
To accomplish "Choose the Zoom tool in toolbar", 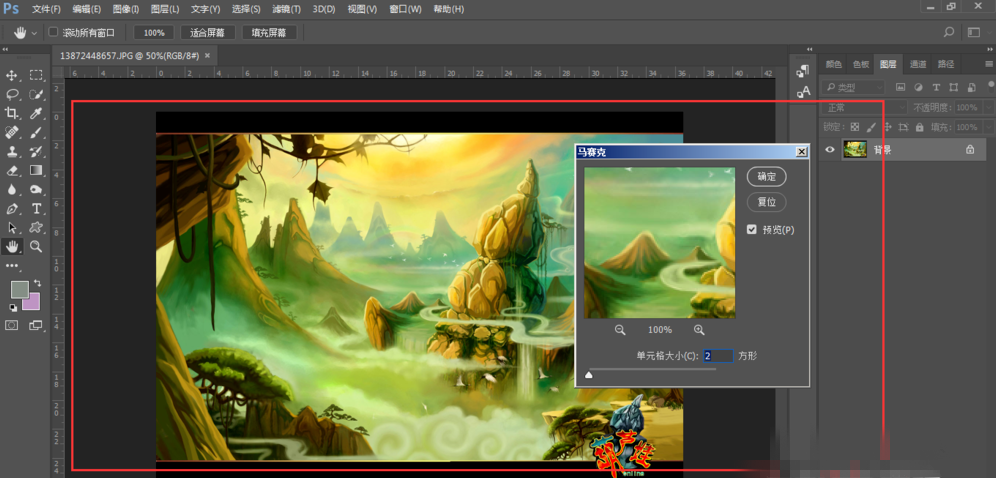I will pos(36,246).
